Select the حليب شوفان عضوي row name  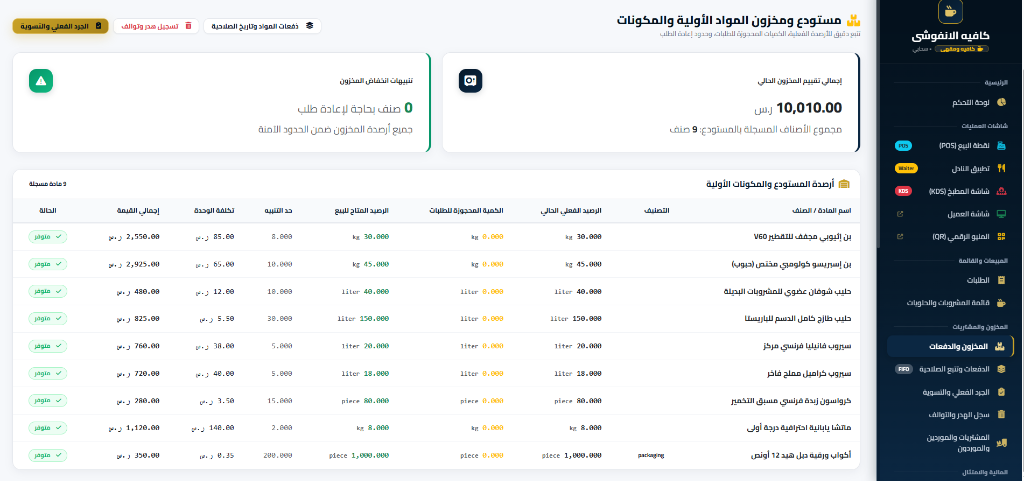click(x=788, y=292)
